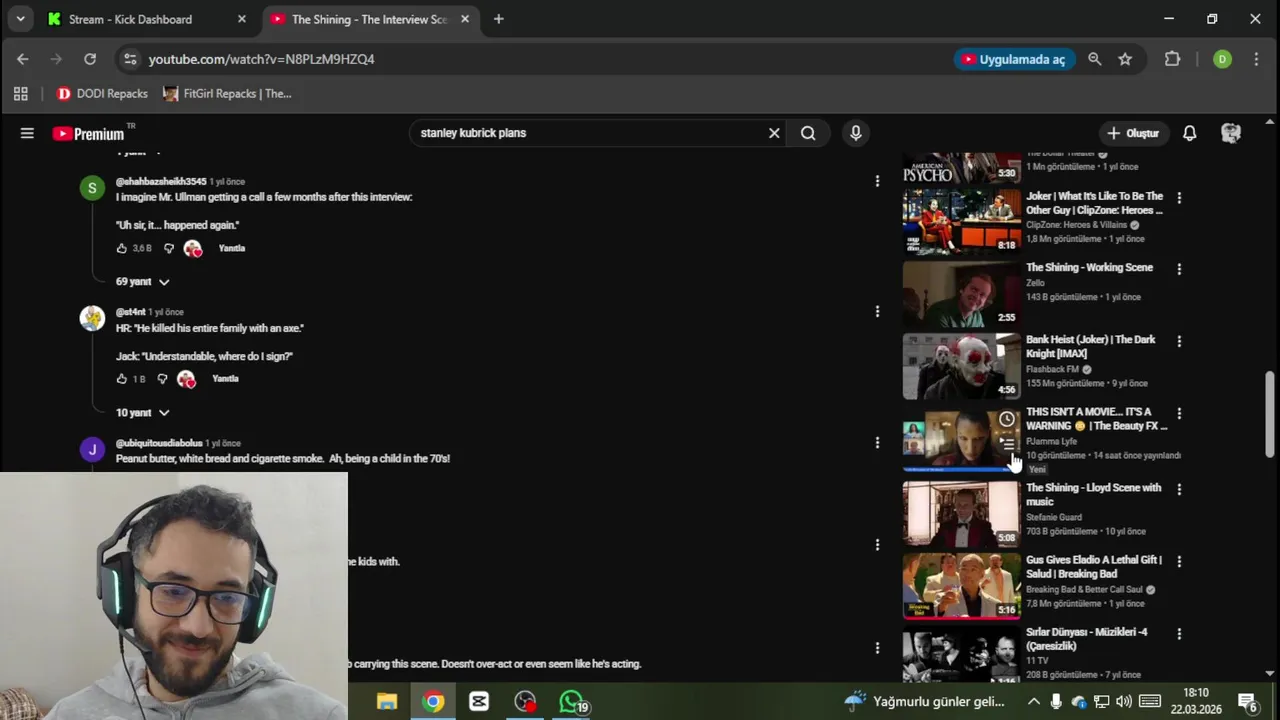
Task: Click the Oluştur create button
Action: click(1133, 133)
